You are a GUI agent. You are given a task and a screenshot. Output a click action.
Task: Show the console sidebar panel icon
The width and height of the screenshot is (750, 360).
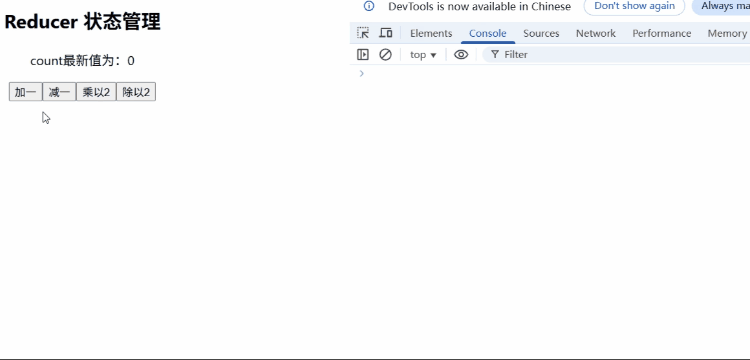[363, 55]
